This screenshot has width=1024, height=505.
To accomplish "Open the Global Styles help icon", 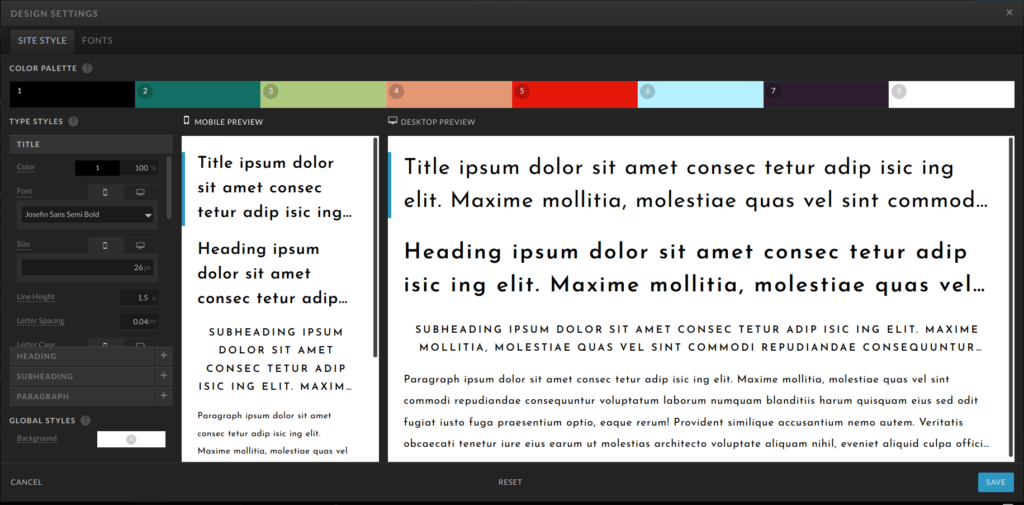I will (85, 421).
